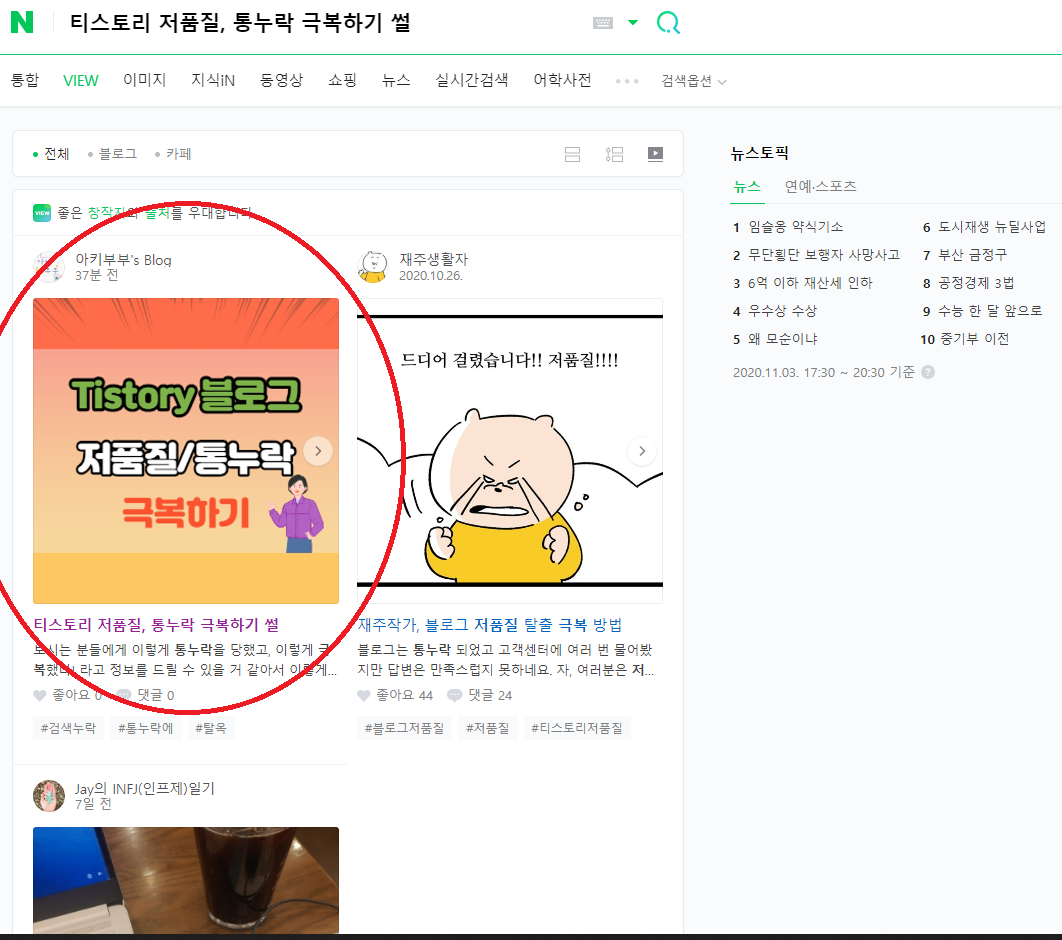Click the #탈옥 tag
Screen dimensions: 1062x940
[211, 728]
